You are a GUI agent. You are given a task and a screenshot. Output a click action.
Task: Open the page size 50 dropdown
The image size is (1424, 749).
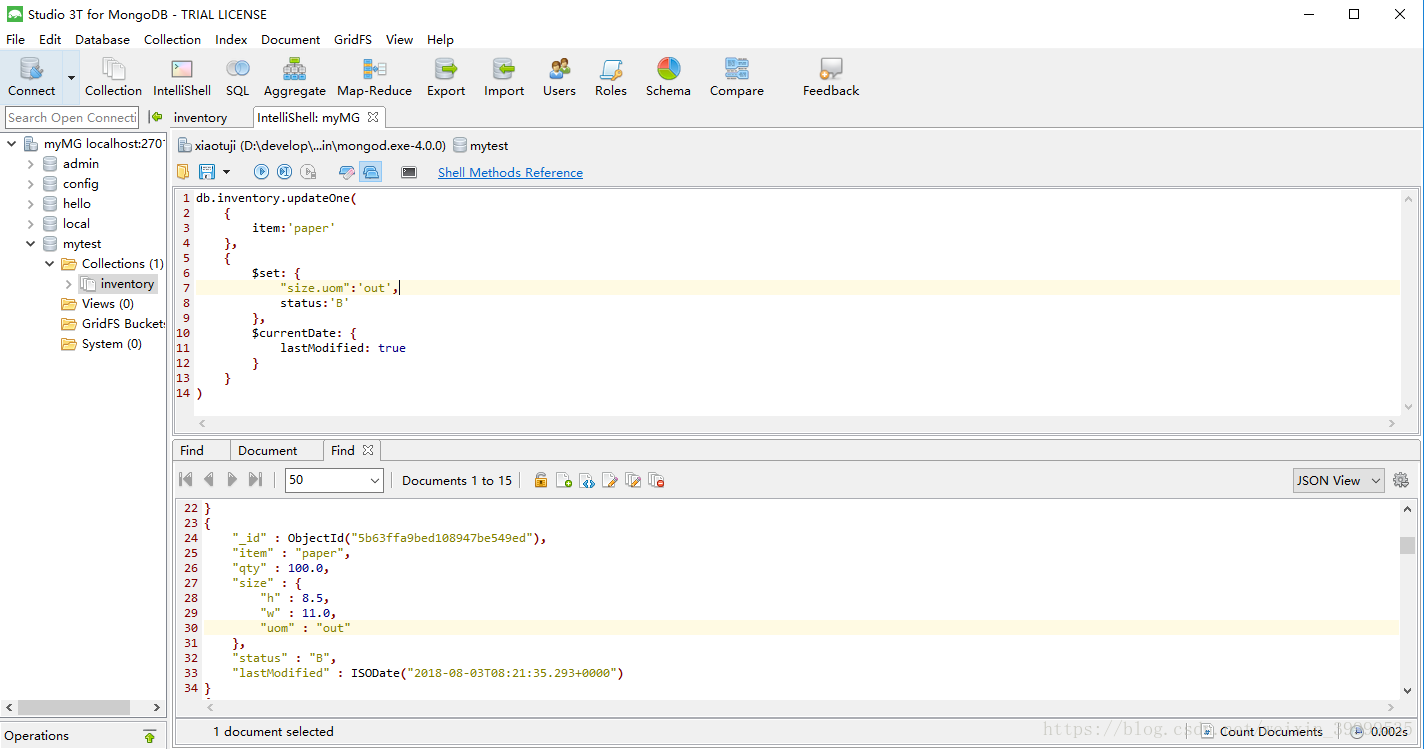[x=334, y=480]
